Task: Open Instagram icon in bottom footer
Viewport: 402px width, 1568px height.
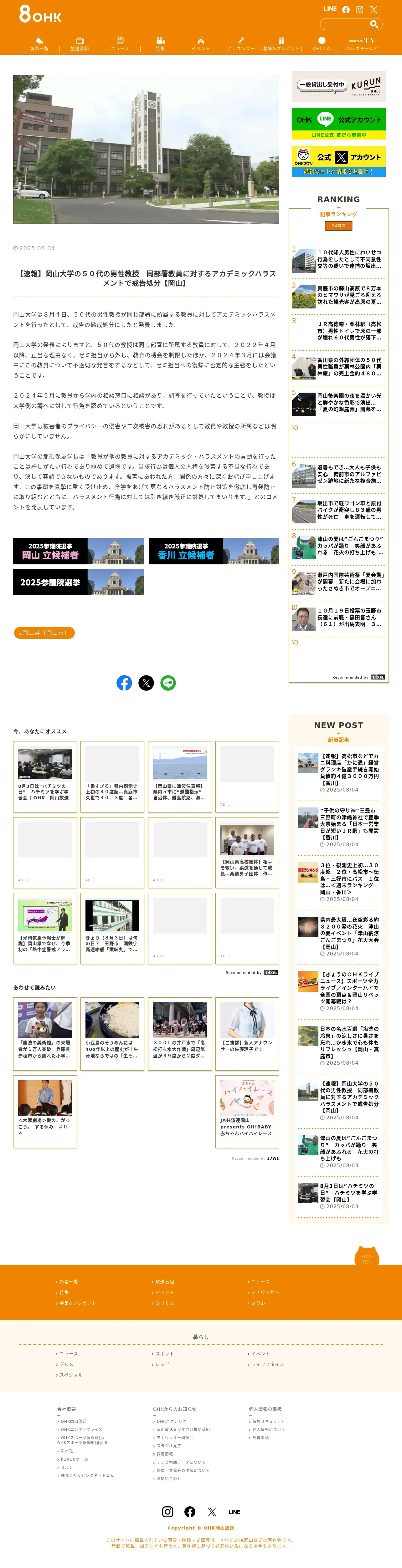Action: [167, 1512]
